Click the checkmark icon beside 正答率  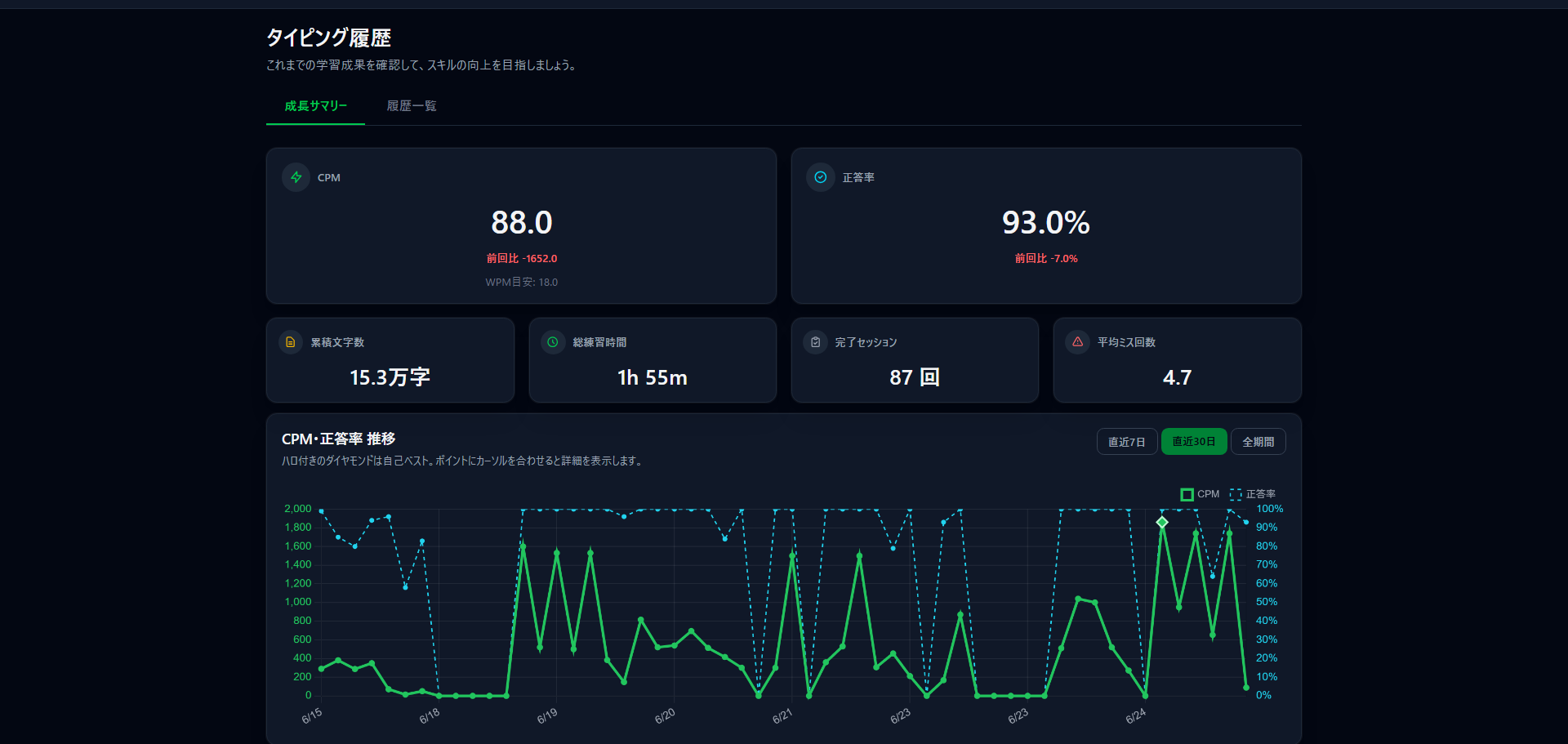(x=821, y=177)
